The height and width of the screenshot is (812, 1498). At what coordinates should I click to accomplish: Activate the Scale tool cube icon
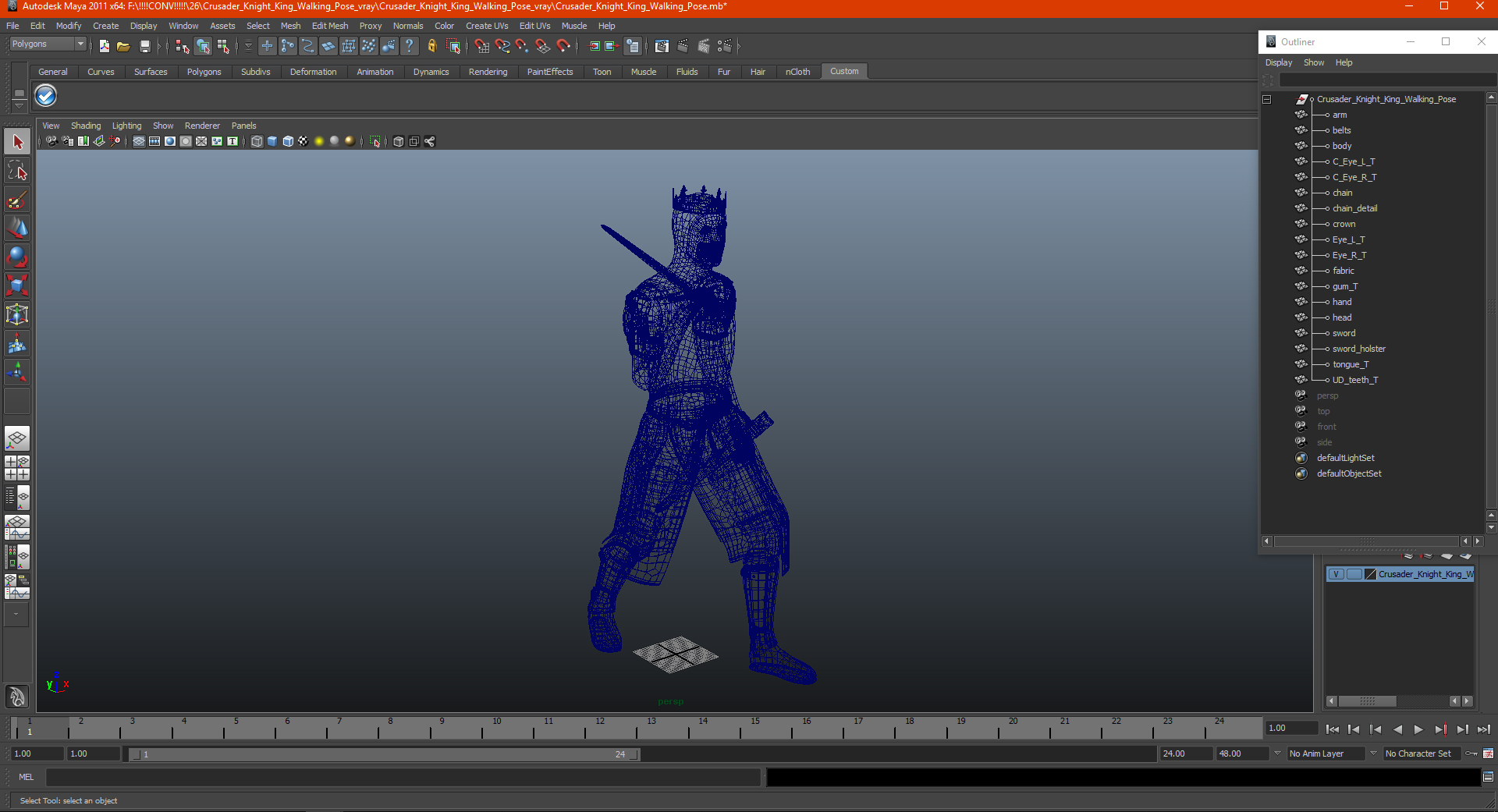[17, 285]
